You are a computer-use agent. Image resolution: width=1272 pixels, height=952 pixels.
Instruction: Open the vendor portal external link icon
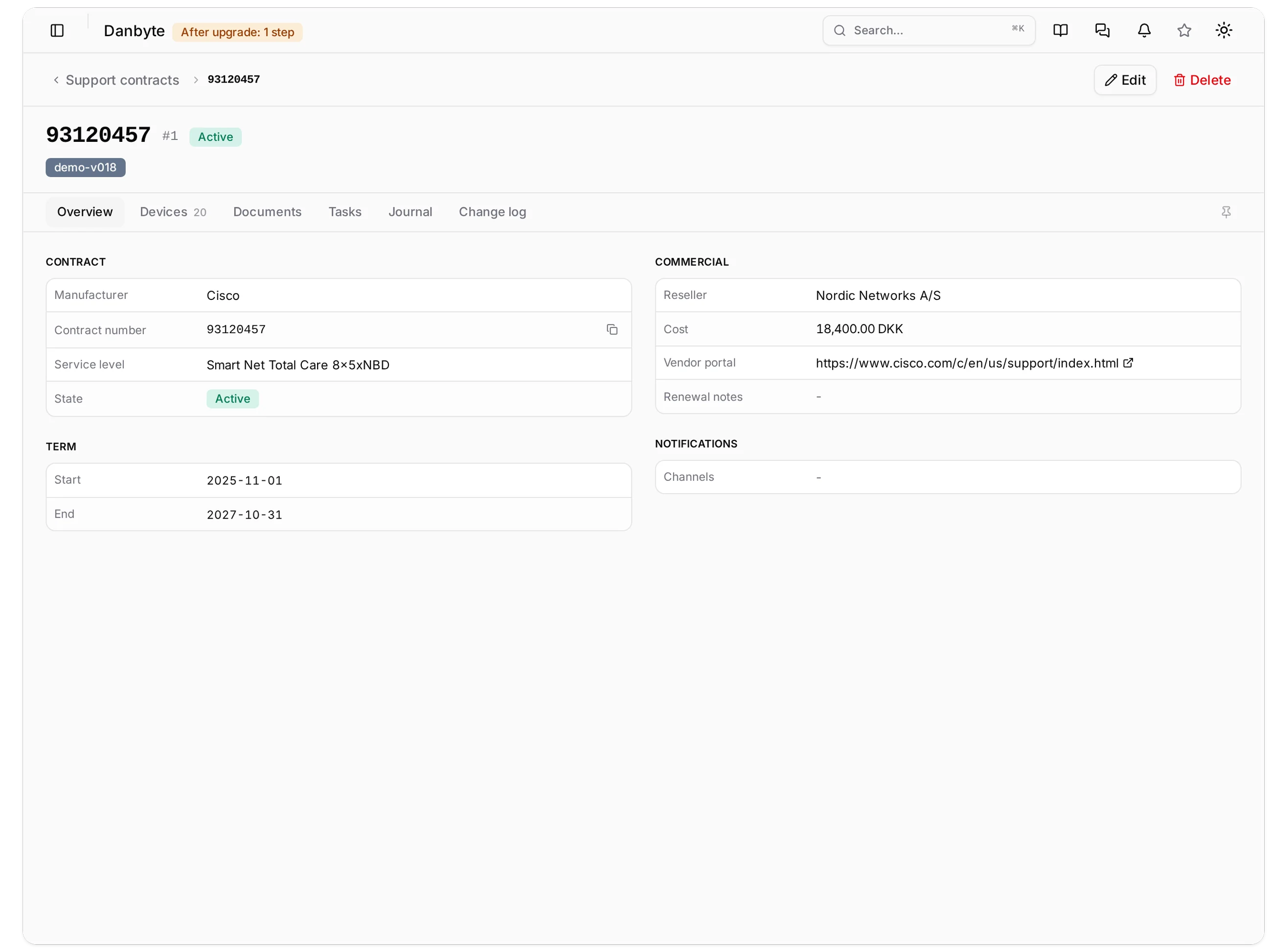pyautogui.click(x=1128, y=363)
